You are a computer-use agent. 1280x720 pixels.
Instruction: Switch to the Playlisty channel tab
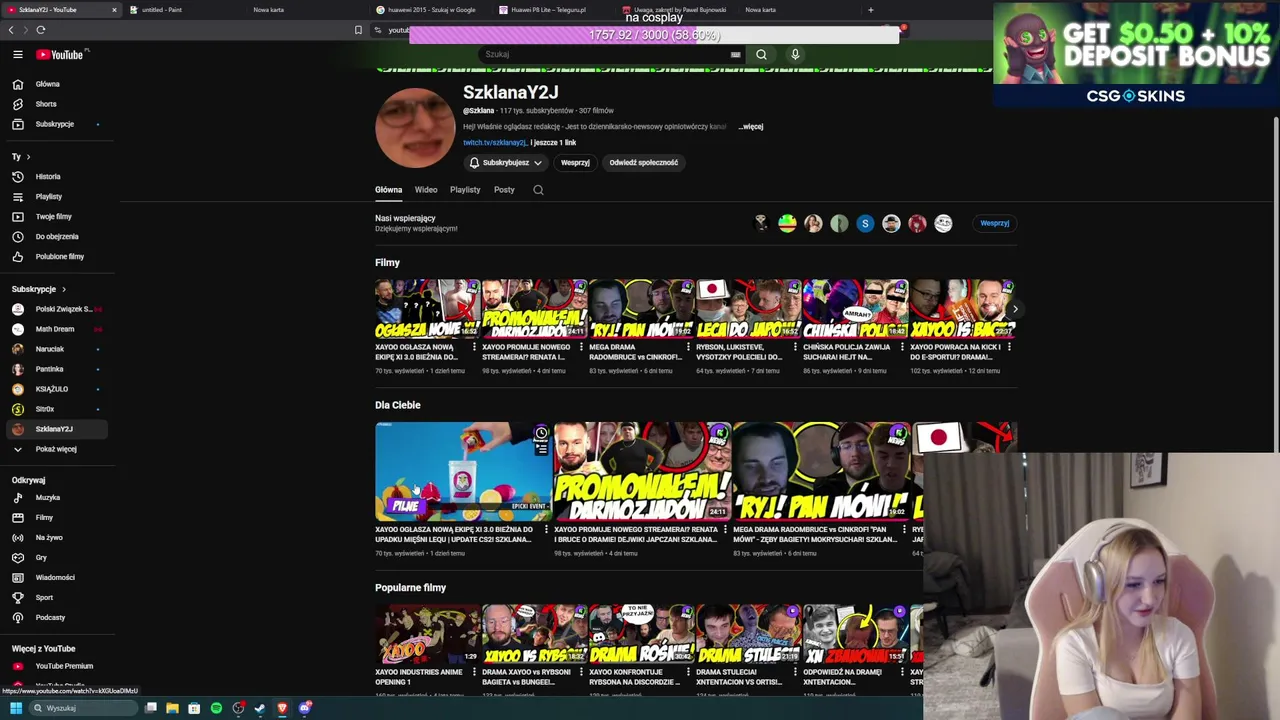(x=465, y=190)
